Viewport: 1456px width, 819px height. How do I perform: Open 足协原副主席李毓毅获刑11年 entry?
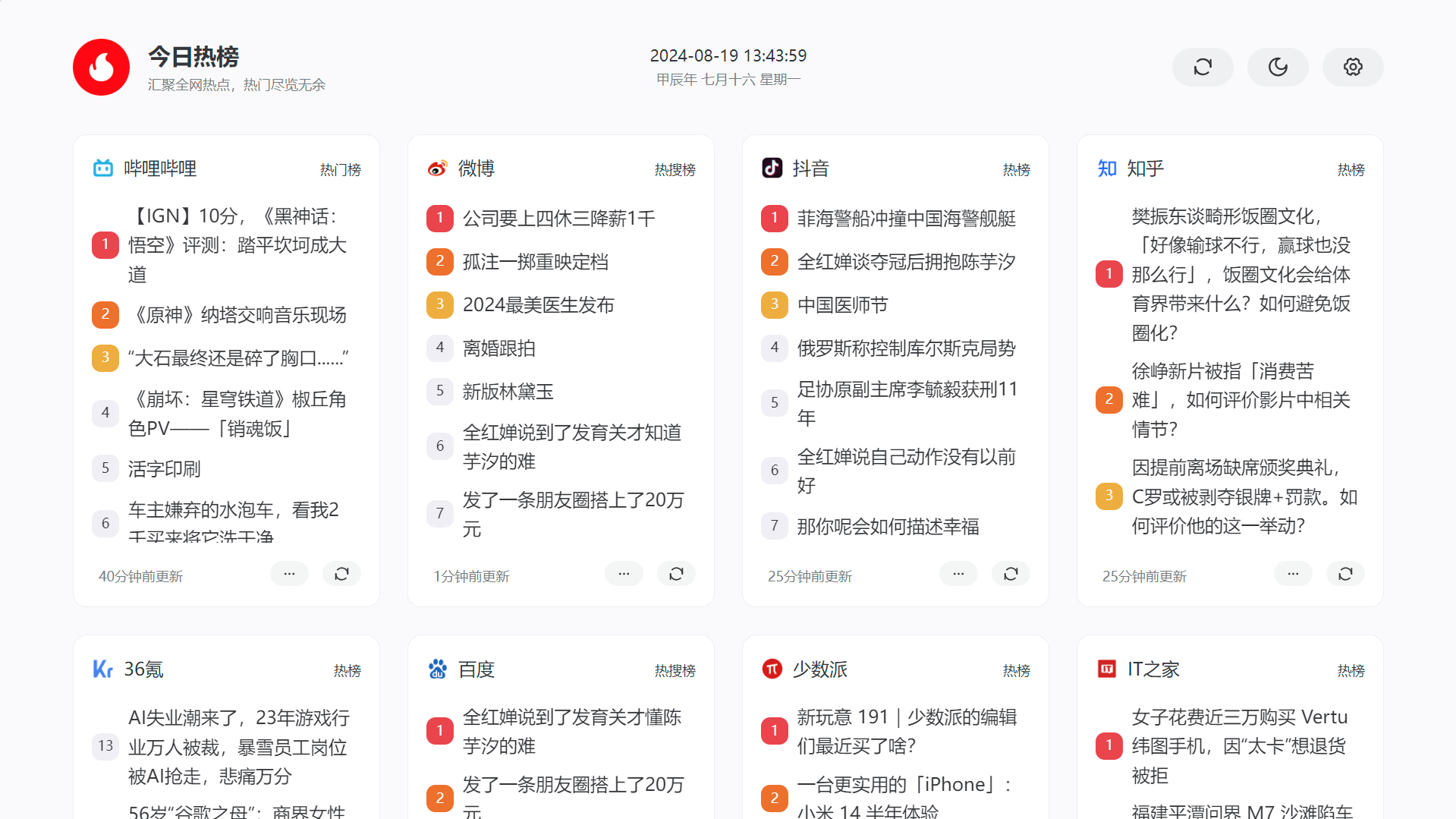click(907, 403)
